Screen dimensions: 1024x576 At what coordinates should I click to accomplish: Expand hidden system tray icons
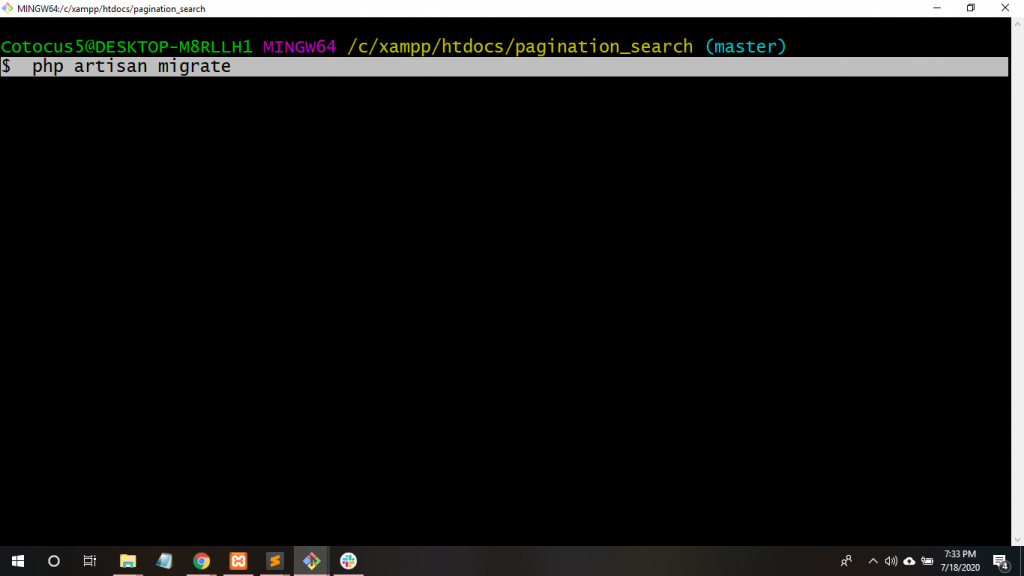point(872,561)
